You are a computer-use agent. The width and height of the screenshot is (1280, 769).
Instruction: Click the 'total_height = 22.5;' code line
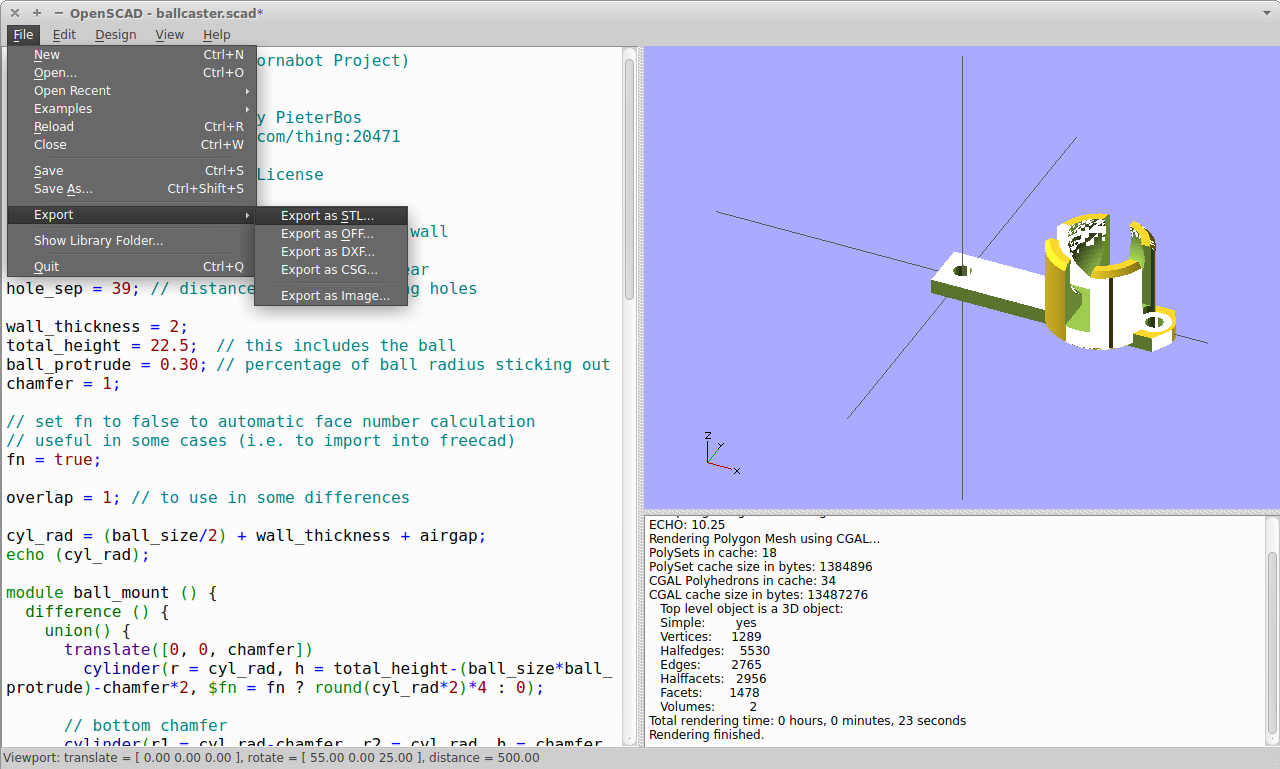(x=231, y=346)
